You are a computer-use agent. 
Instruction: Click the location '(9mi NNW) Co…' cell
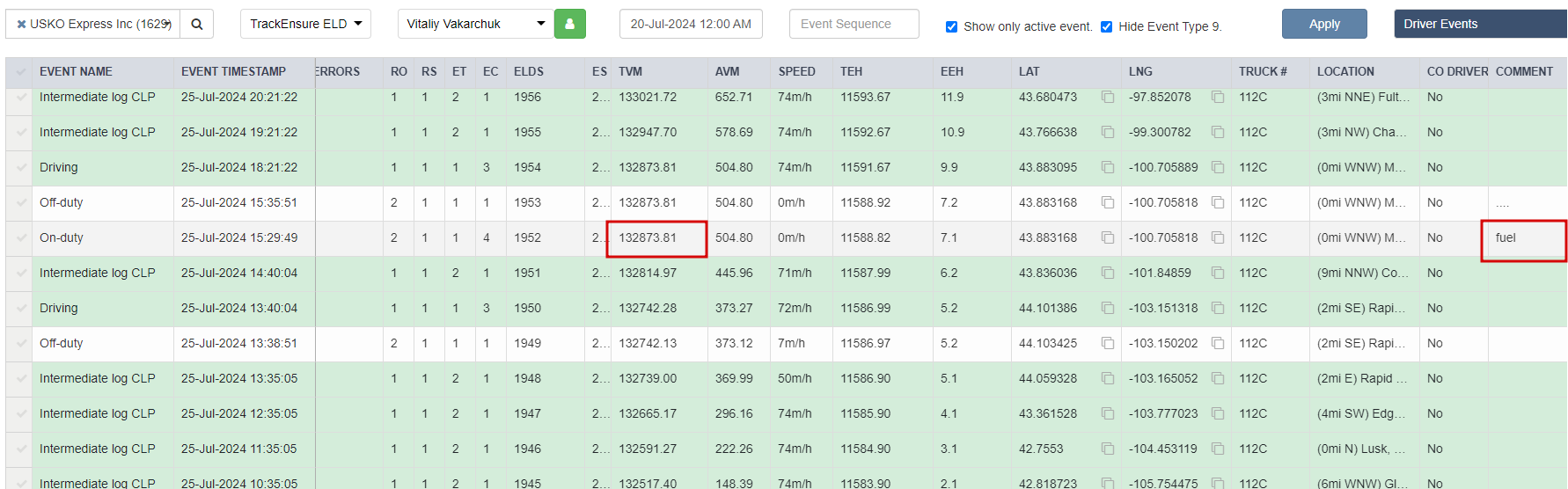point(1362,273)
